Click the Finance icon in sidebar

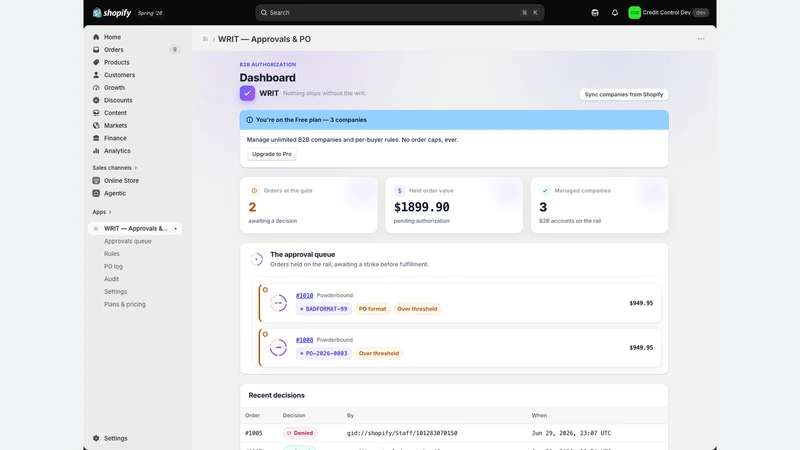[x=96, y=138]
